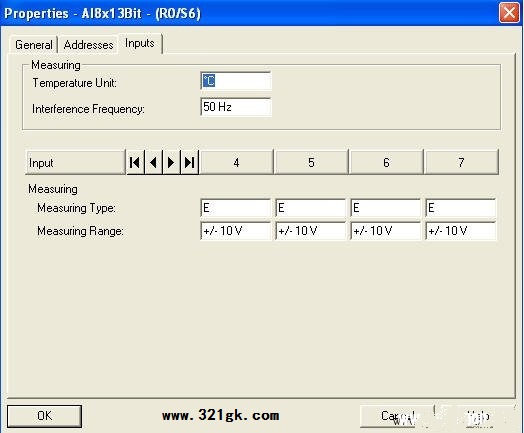Open Measuring Range field for input 7

[461, 231]
